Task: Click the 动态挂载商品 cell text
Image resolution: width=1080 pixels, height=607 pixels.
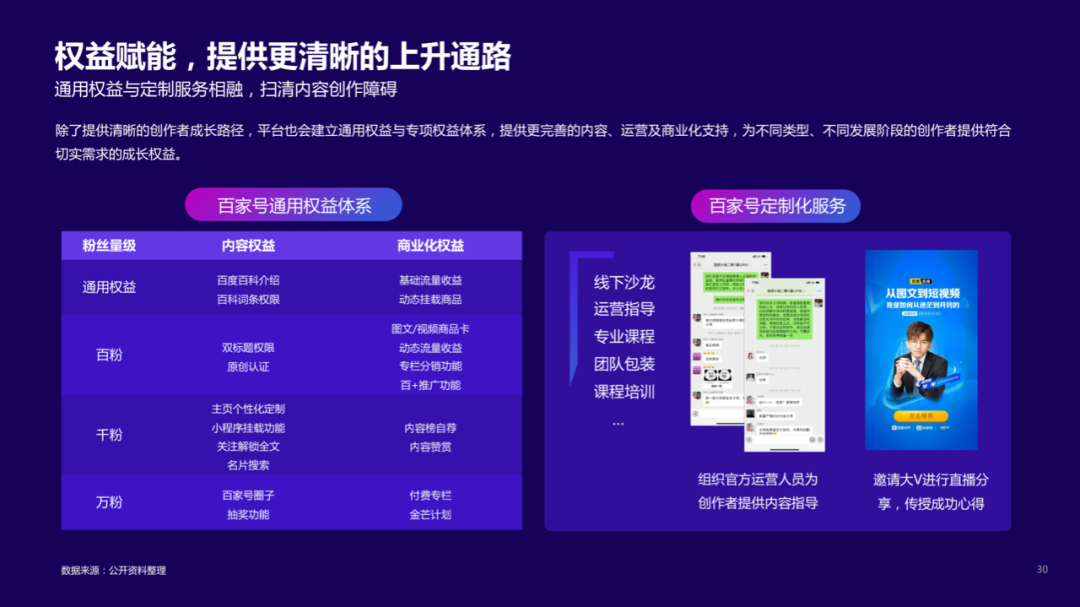Action: 430,300
